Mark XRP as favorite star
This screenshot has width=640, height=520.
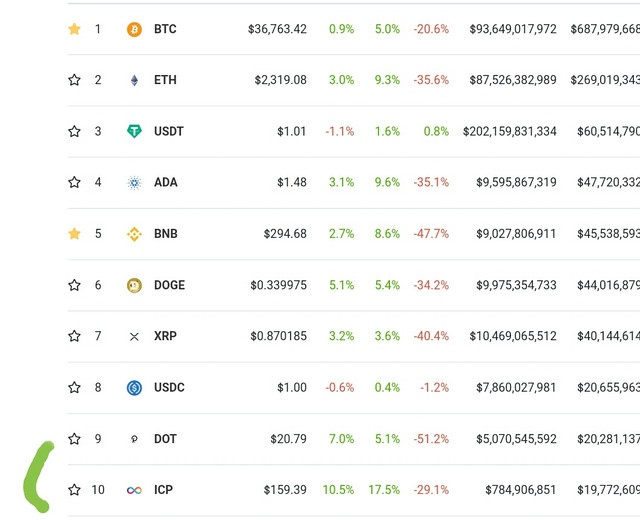(x=74, y=336)
